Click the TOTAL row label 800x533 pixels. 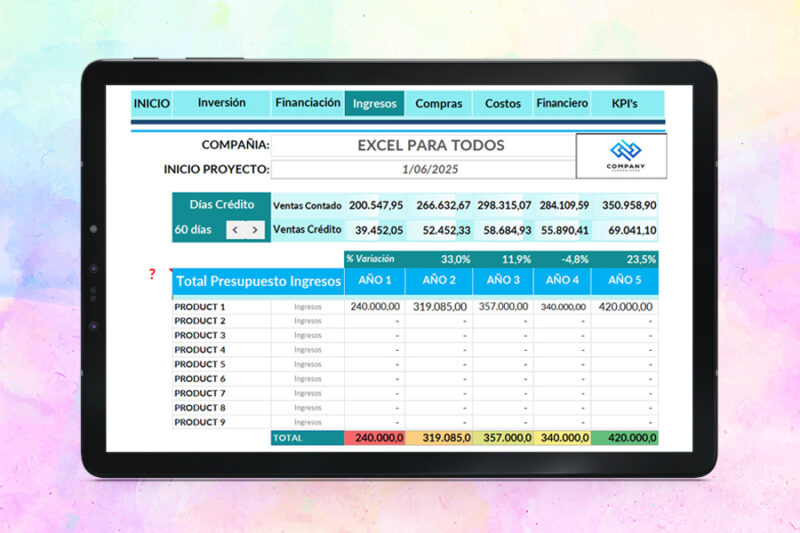(308, 438)
